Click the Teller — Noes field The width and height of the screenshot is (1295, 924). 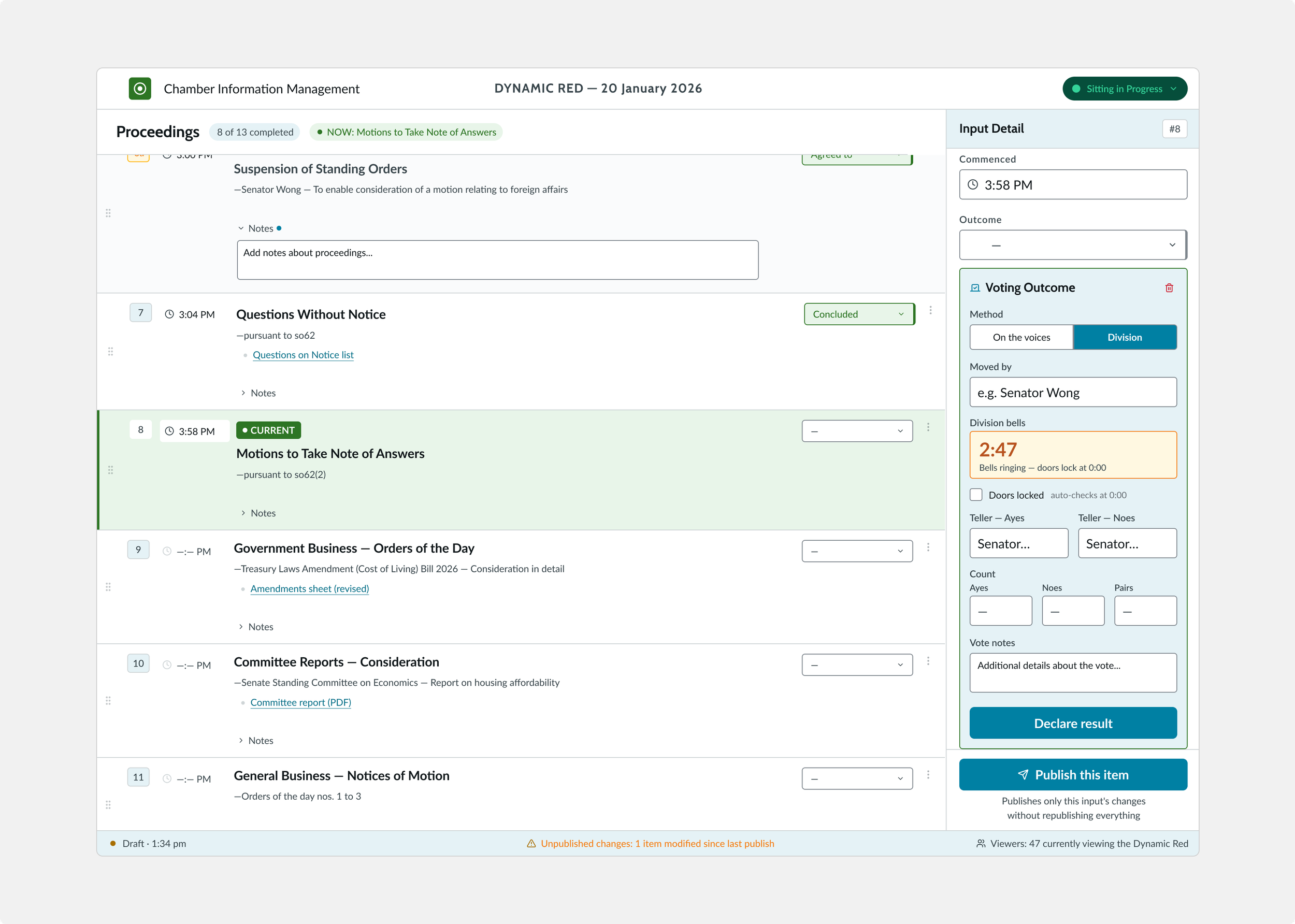pos(1127,543)
